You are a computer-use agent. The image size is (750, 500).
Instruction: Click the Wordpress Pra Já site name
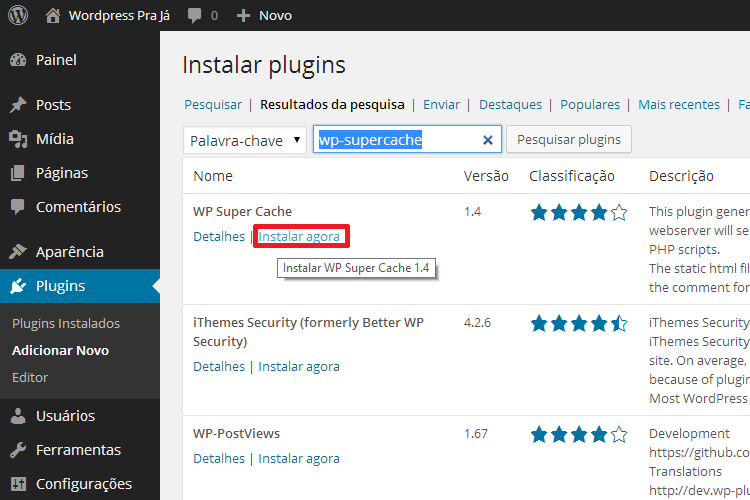pyautogui.click(x=119, y=16)
